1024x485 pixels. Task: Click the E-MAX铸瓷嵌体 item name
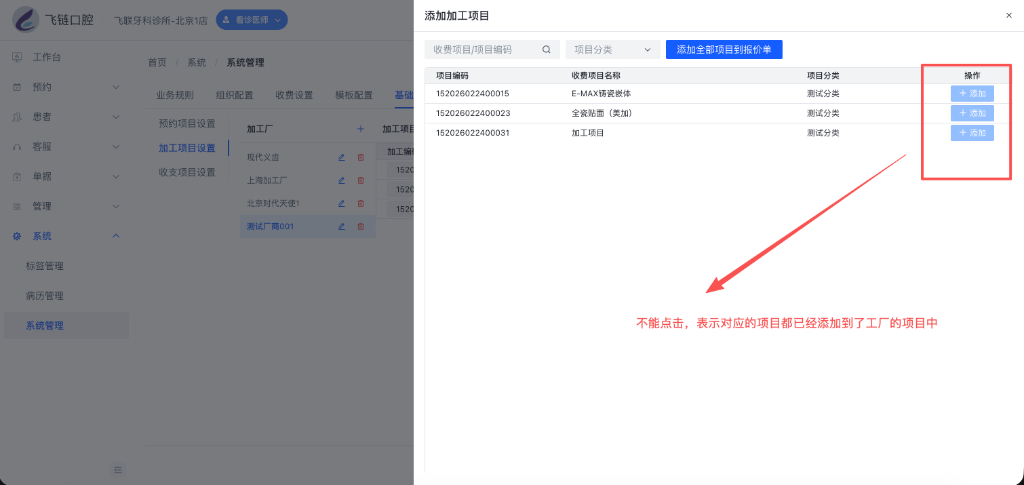(601, 93)
